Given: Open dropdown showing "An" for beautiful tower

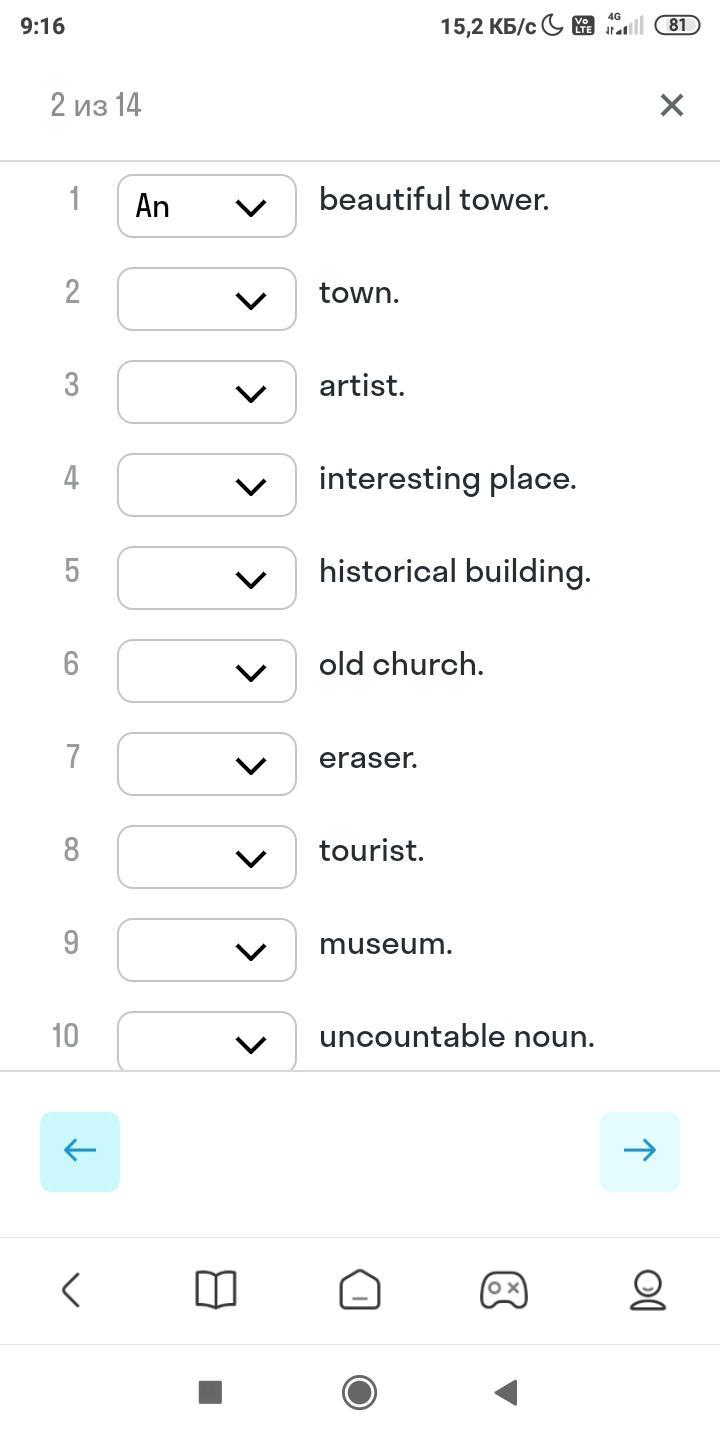Looking at the screenshot, I should coord(207,206).
